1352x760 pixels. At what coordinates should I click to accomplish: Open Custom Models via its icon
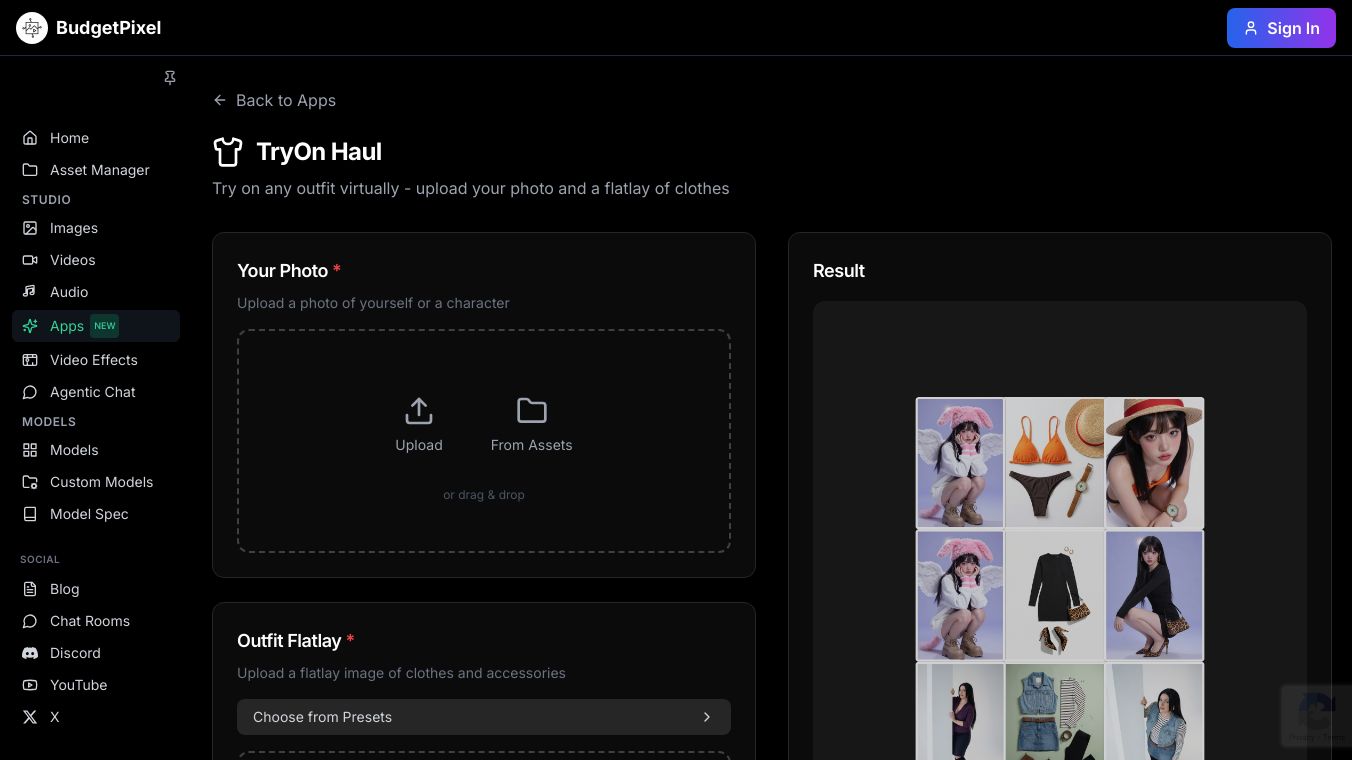(x=30, y=482)
